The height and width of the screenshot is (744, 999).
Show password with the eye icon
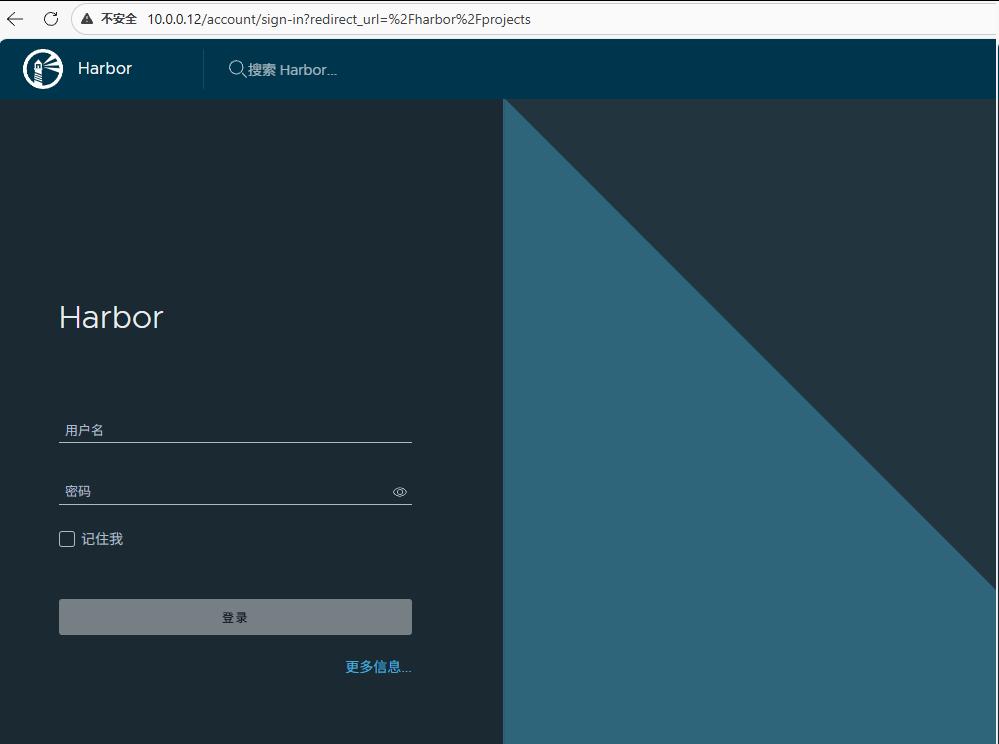point(399,492)
